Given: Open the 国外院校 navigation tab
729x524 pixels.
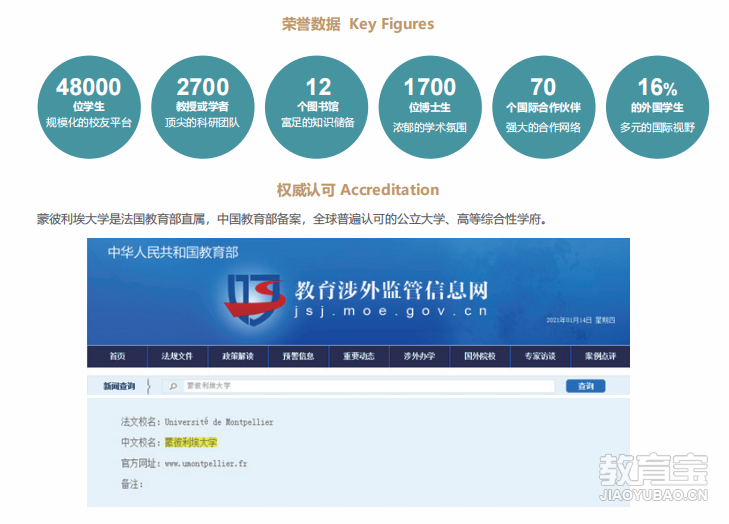Looking at the screenshot, I should click(x=479, y=356).
